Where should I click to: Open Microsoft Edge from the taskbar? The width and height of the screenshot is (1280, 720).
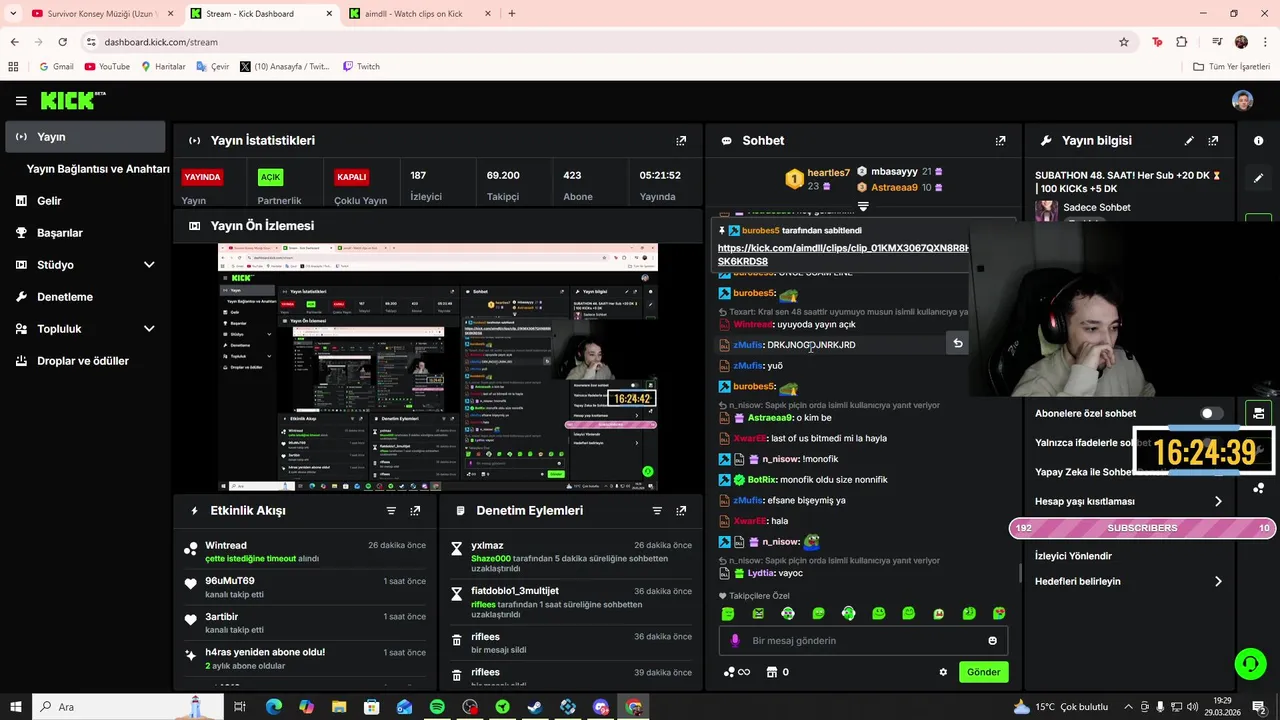tap(274, 707)
